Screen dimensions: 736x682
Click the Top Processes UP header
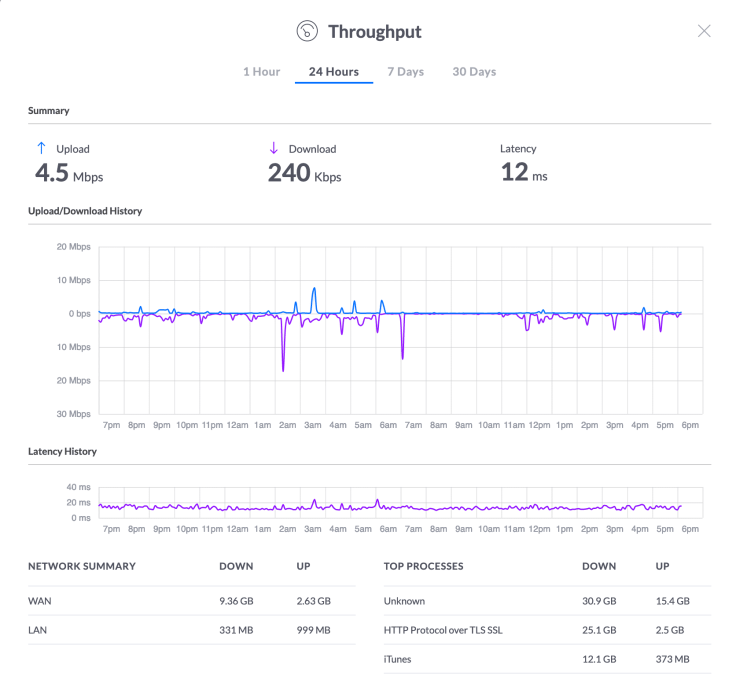662,567
